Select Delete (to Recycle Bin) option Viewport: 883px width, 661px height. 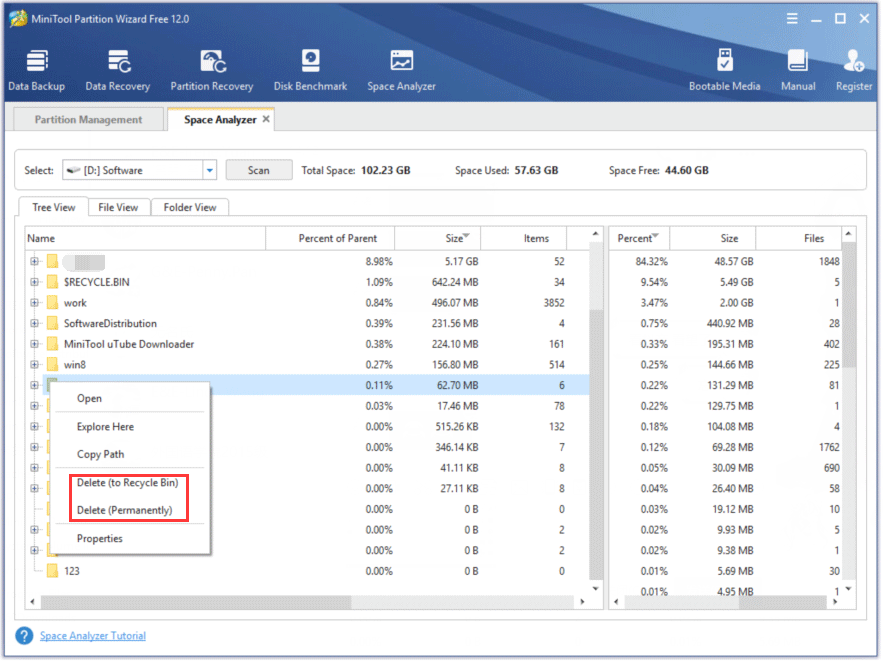(x=127, y=483)
